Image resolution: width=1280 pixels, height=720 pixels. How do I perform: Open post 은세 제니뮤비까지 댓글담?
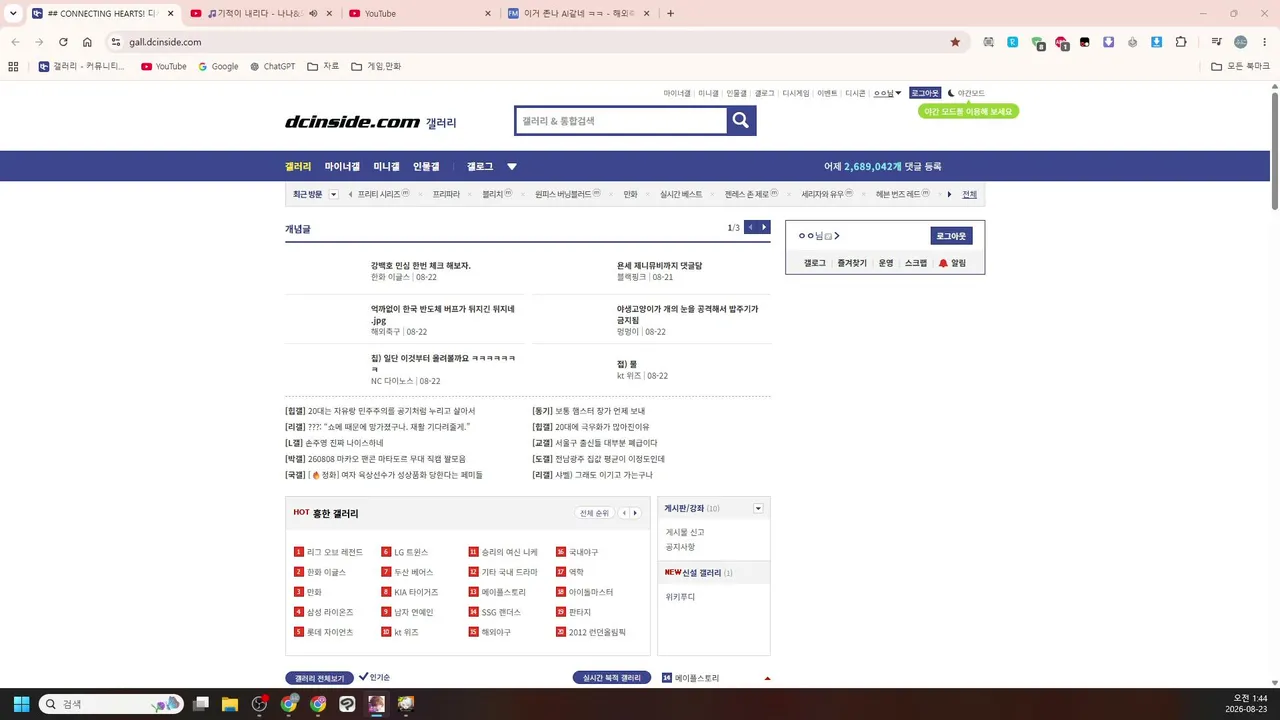click(x=659, y=265)
